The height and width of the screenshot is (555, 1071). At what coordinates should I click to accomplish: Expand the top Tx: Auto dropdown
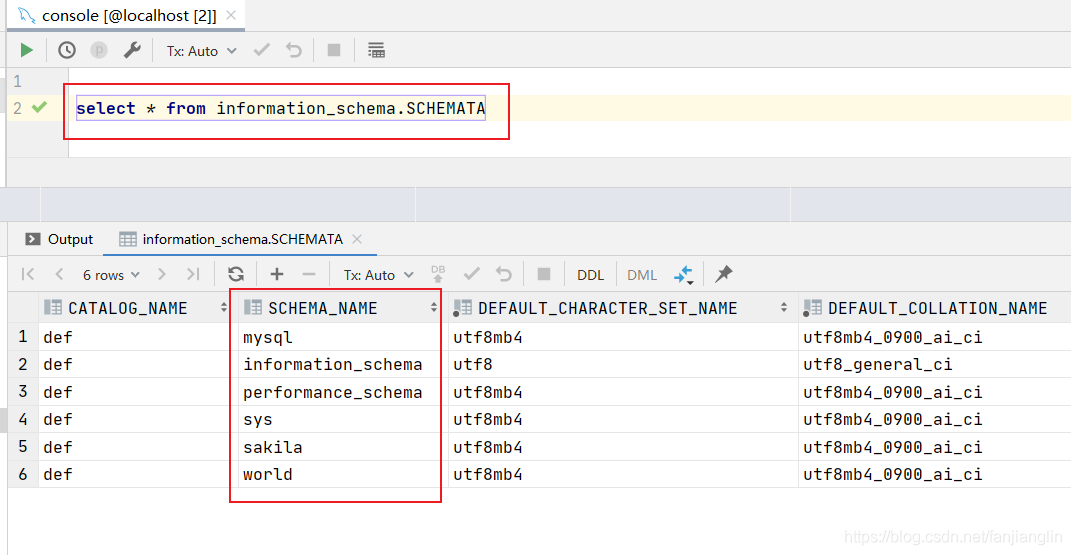click(x=201, y=51)
